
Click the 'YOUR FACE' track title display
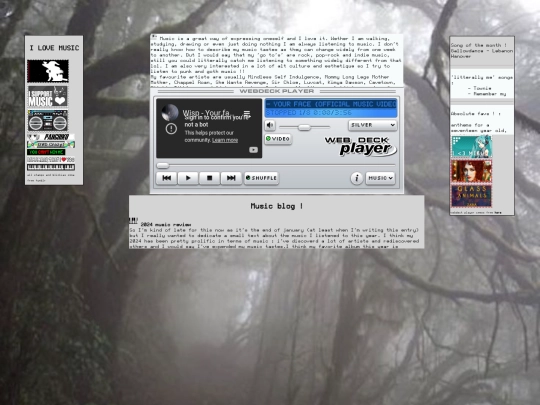tap(331, 104)
